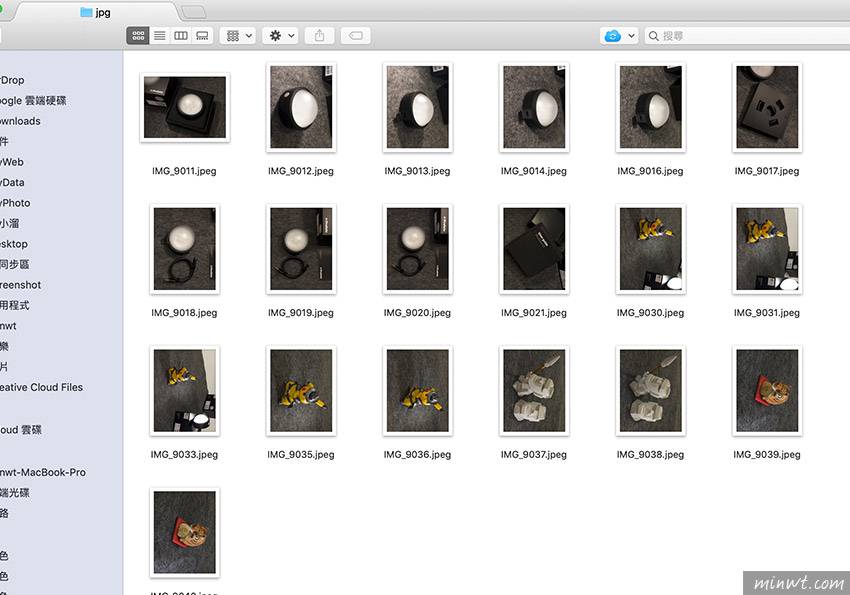Switch to column view mode
The height and width of the screenshot is (595, 850).
(181, 36)
